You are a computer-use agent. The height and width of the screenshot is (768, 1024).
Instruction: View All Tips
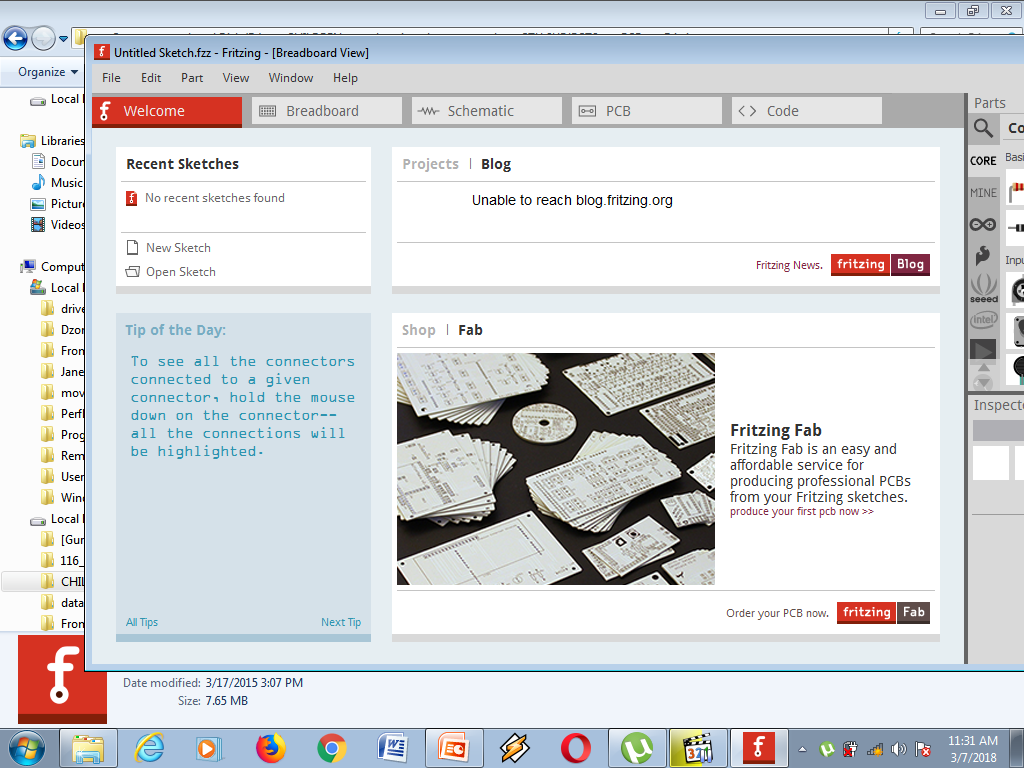(142, 622)
